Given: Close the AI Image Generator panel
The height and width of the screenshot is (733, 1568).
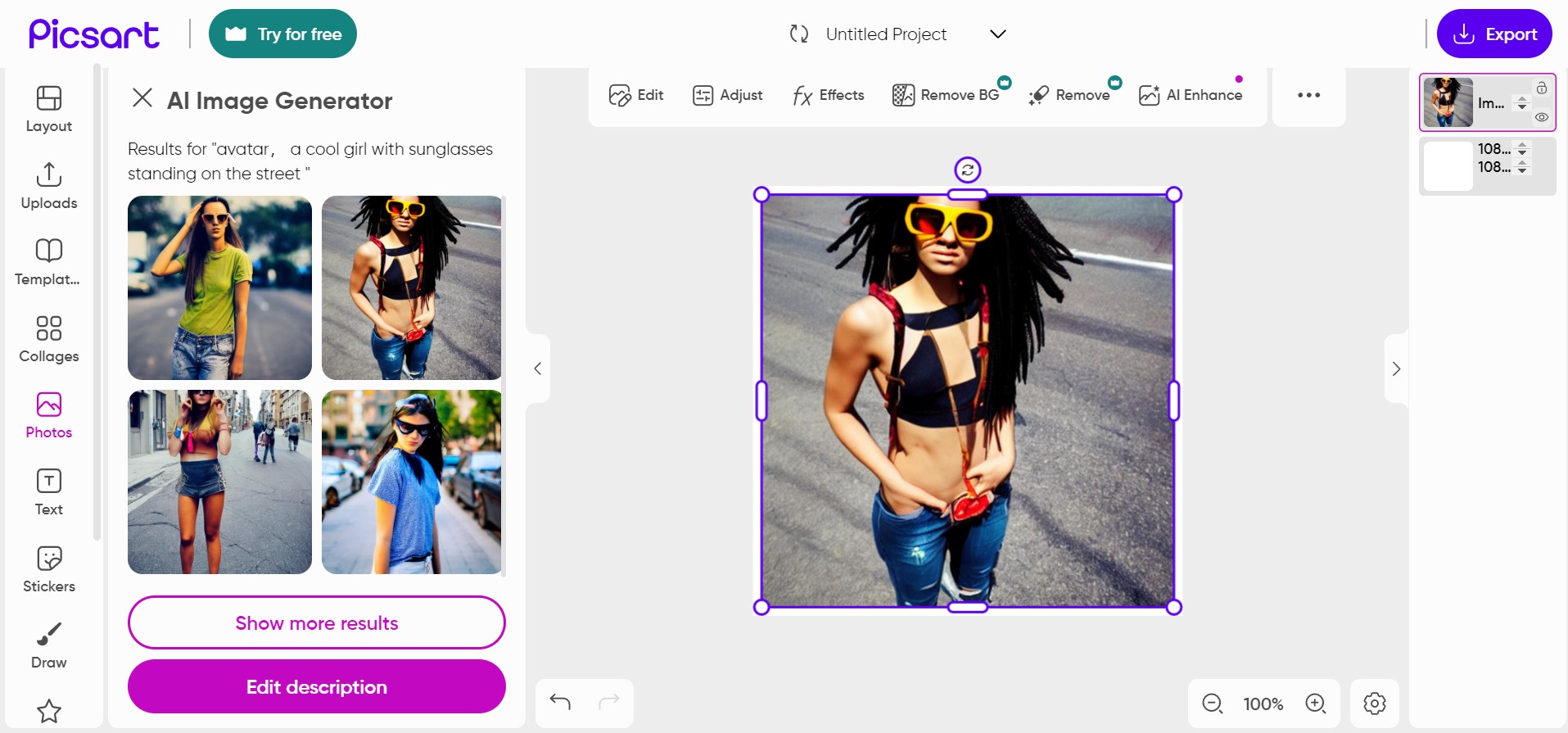Looking at the screenshot, I should [142, 98].
